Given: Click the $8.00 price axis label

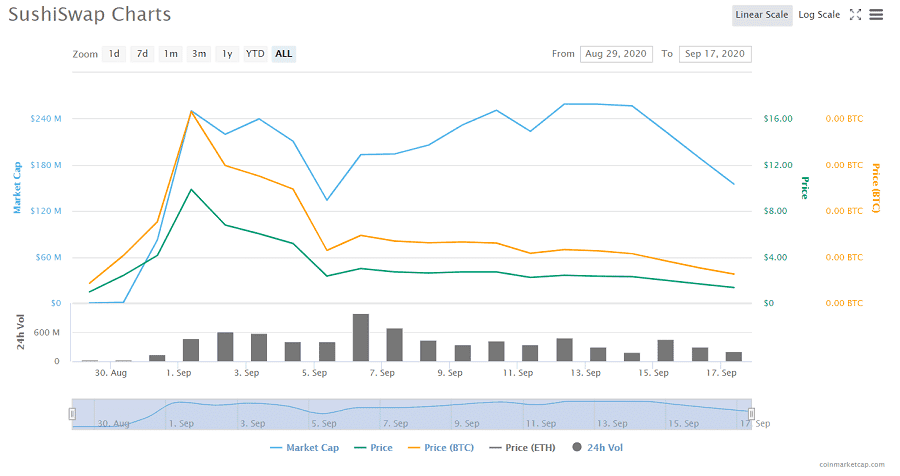Looking at the screenshot, I should [x=775, y=211].
